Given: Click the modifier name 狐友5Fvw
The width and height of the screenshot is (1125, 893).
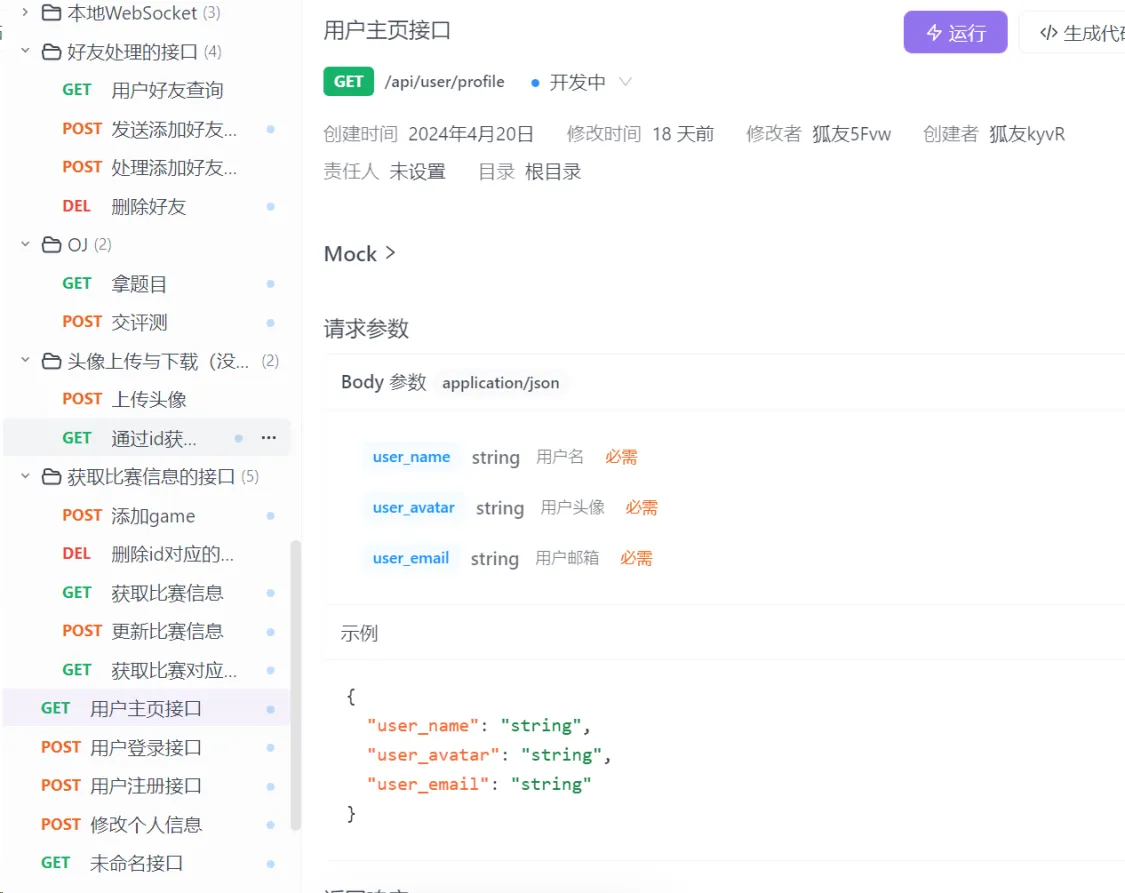Looking at the screenshot, I should (x=852, y=134).
